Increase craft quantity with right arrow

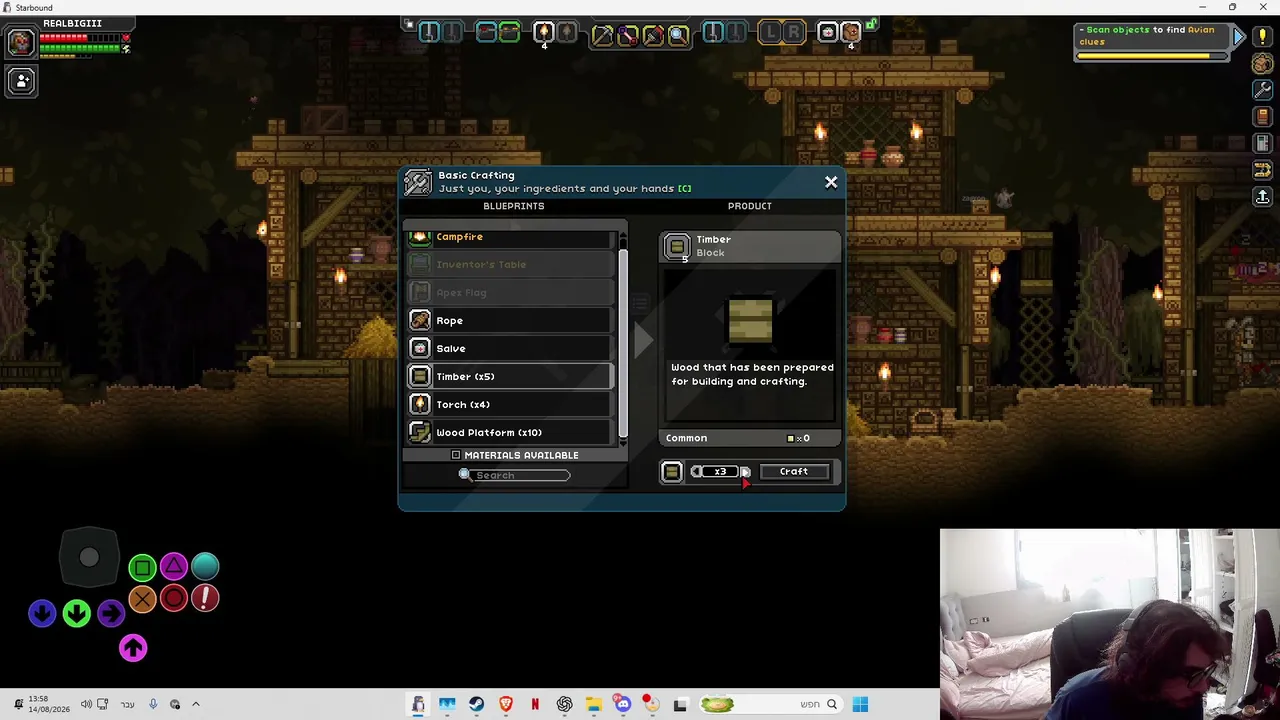pos(744,471)
